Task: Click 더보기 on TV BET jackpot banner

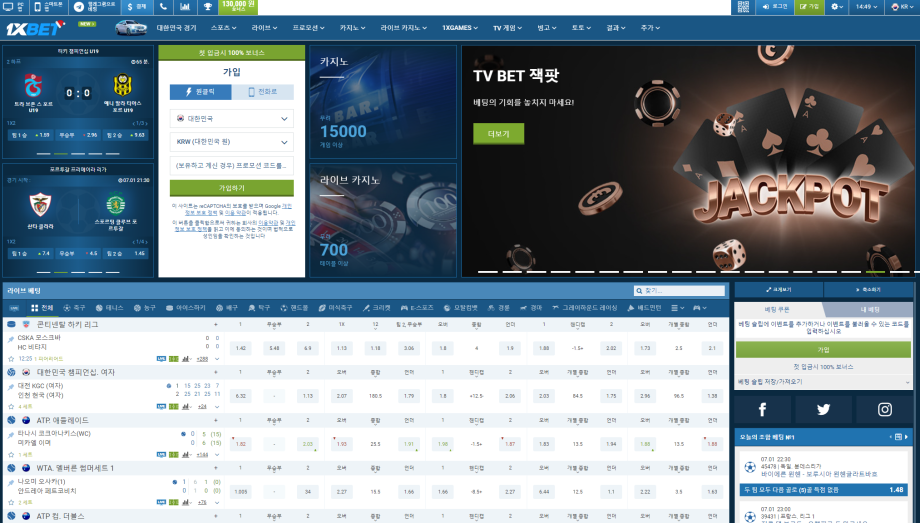Action: [499, 134]
